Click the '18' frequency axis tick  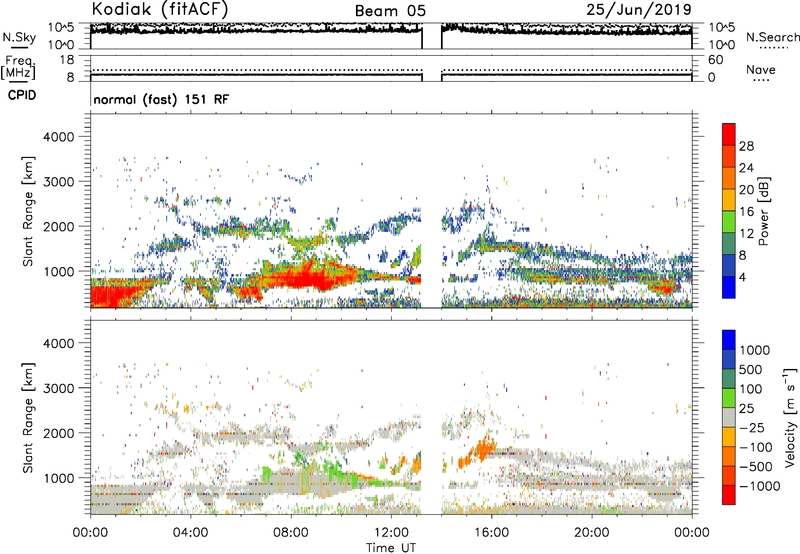67,60
